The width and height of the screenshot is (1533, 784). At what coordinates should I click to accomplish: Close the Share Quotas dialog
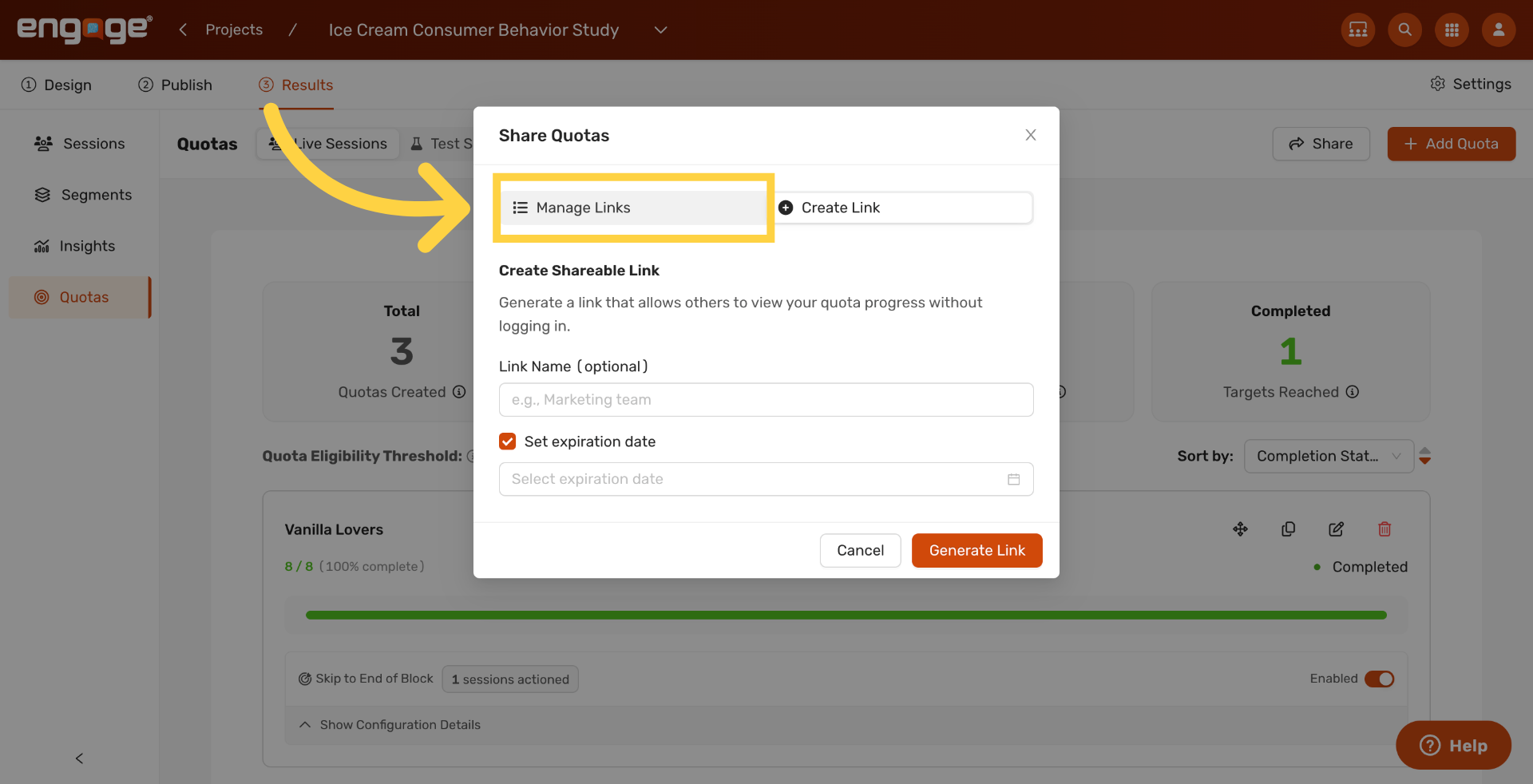[x=1031, y=135]
